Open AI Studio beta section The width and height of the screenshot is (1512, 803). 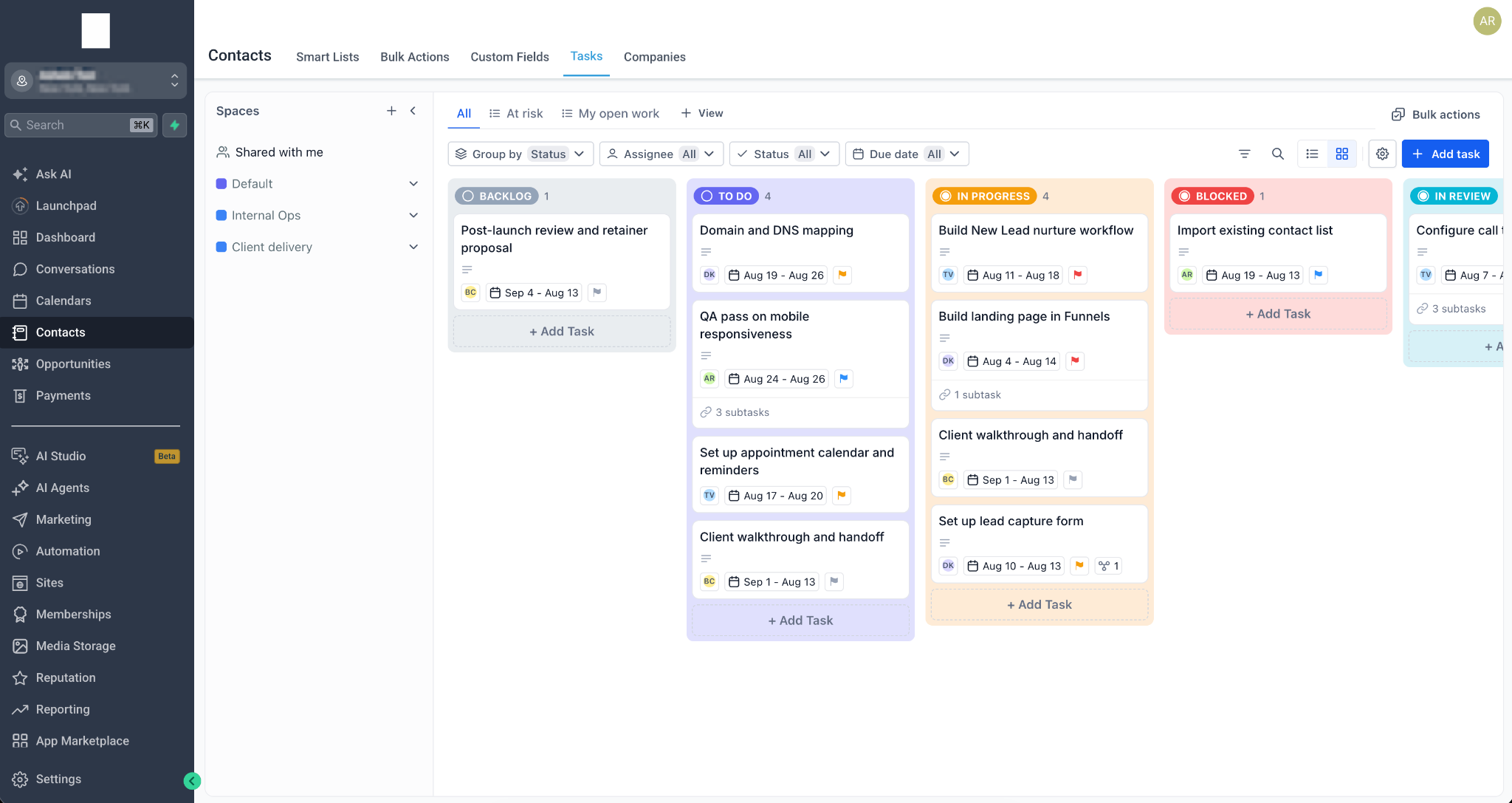point(96,457)
